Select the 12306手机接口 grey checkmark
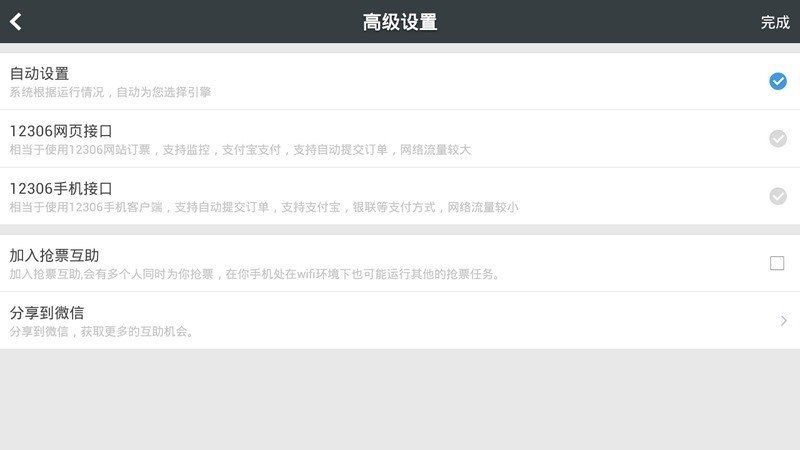Image resolution: width=800 pixels, height=450 pixels. pyautogui.click(x=778, y=196)
